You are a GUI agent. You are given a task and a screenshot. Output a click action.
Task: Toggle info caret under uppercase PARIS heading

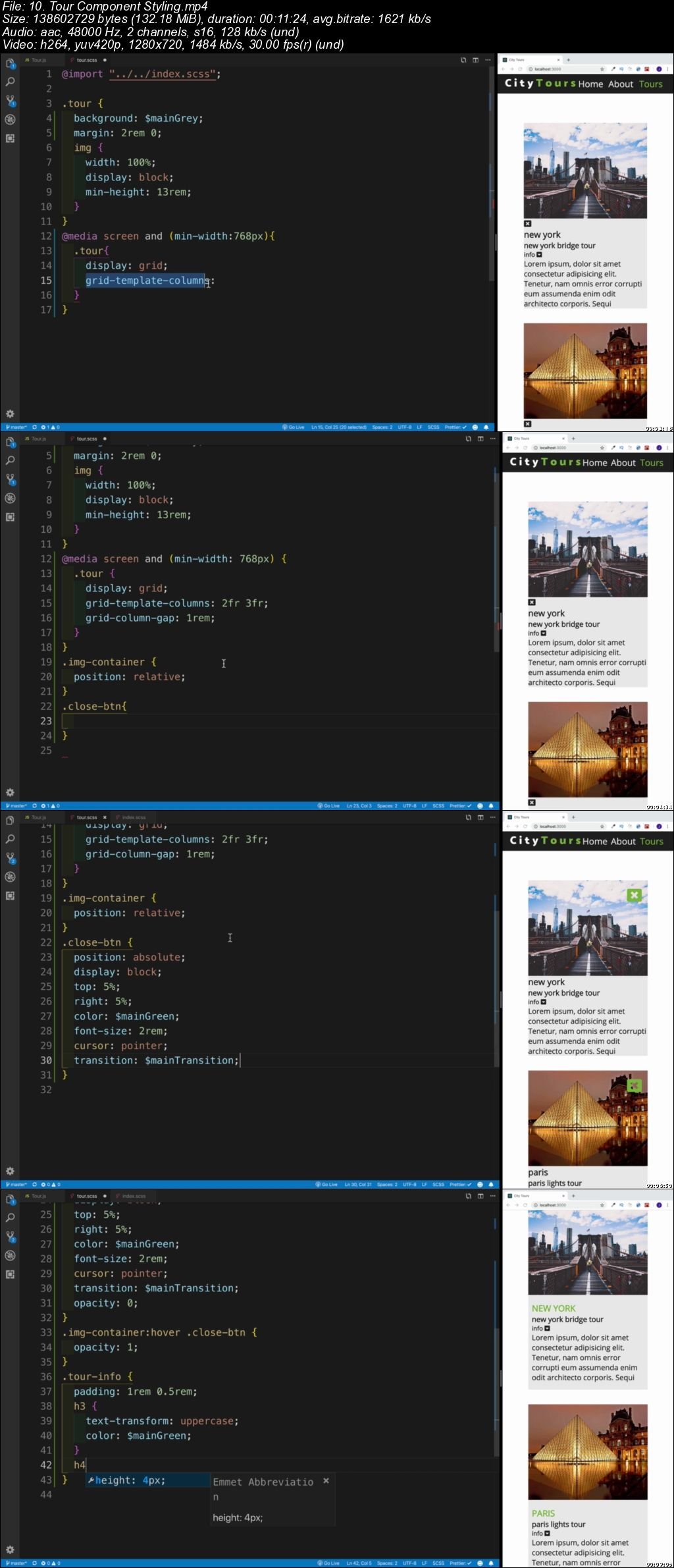click(x=547, y=1533)
